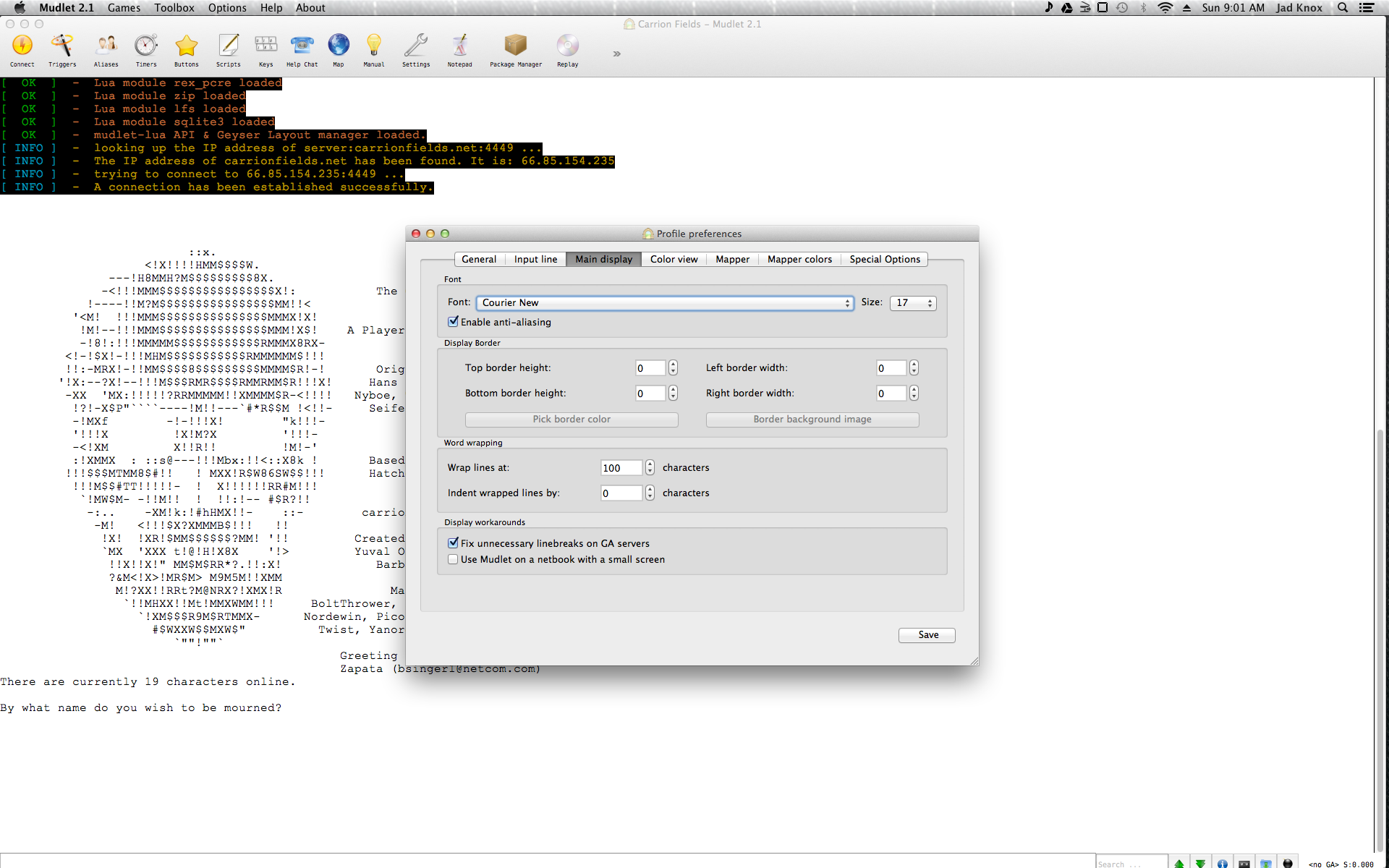Screen dimensions: 1389x868
Task: Expand the toolbar overflow chevron
Action: [617, 54]
